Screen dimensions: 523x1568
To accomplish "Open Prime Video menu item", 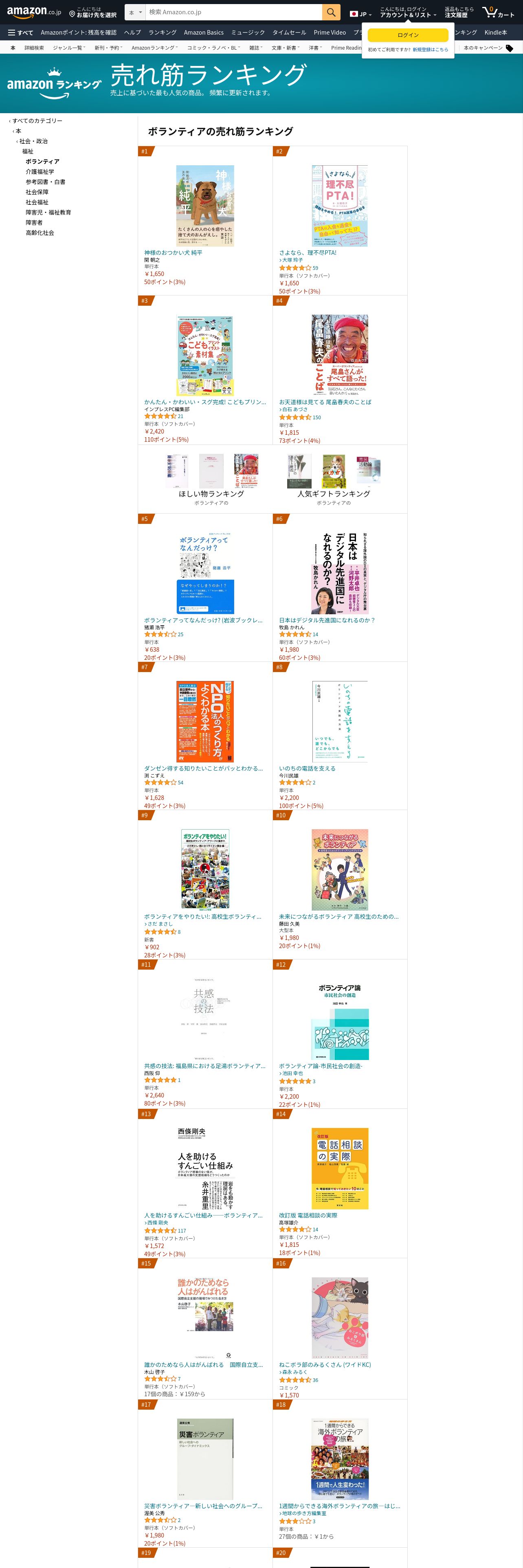I will click(330, 32).
